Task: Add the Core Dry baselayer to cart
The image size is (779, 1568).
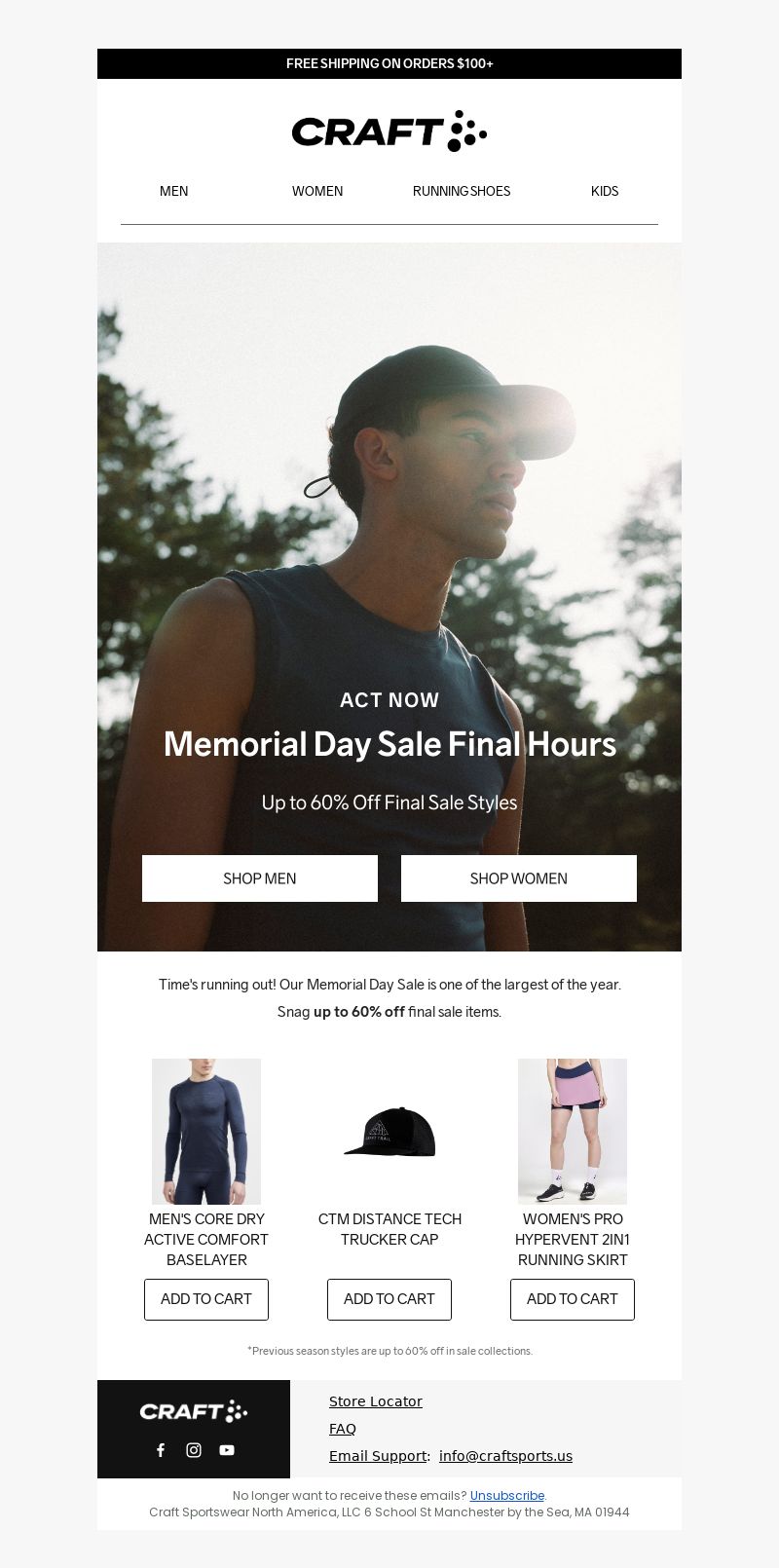Action: [206, 1299]
